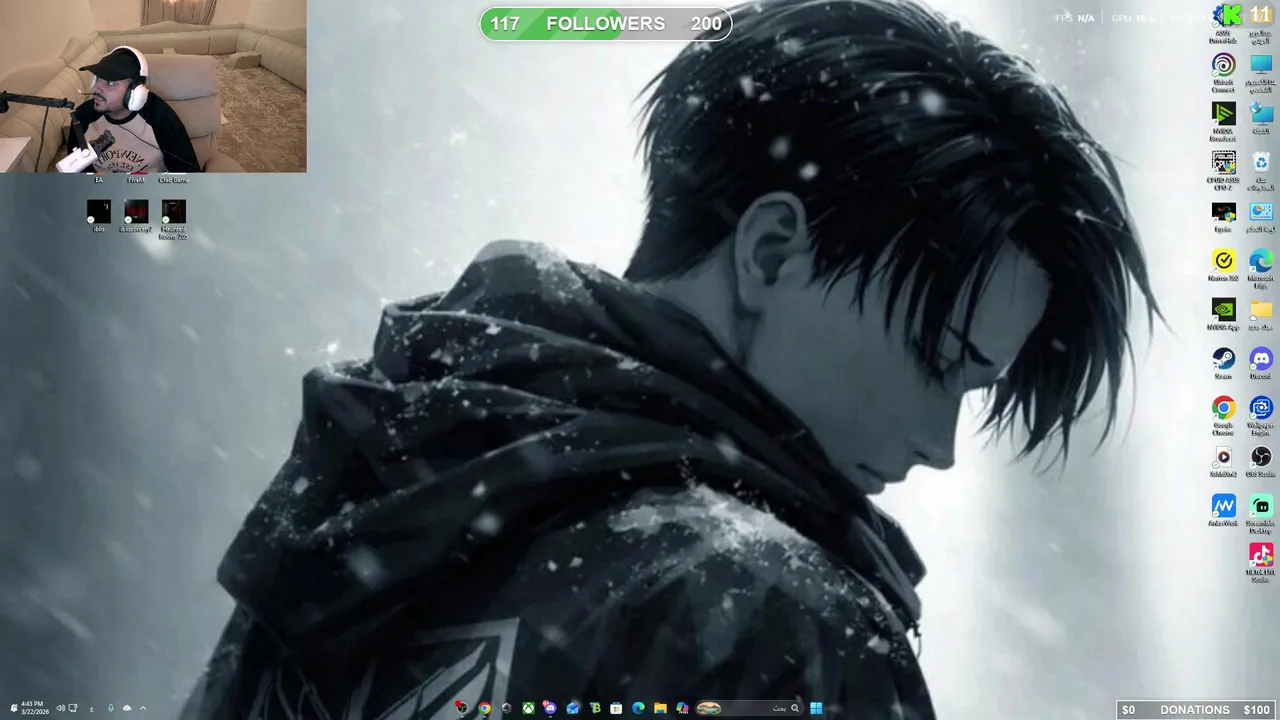Image resolution: width=1280 pixels, height=720 pixels.
Task: Open the Haunted Room game shortcut
Action: tap(173, 218)
